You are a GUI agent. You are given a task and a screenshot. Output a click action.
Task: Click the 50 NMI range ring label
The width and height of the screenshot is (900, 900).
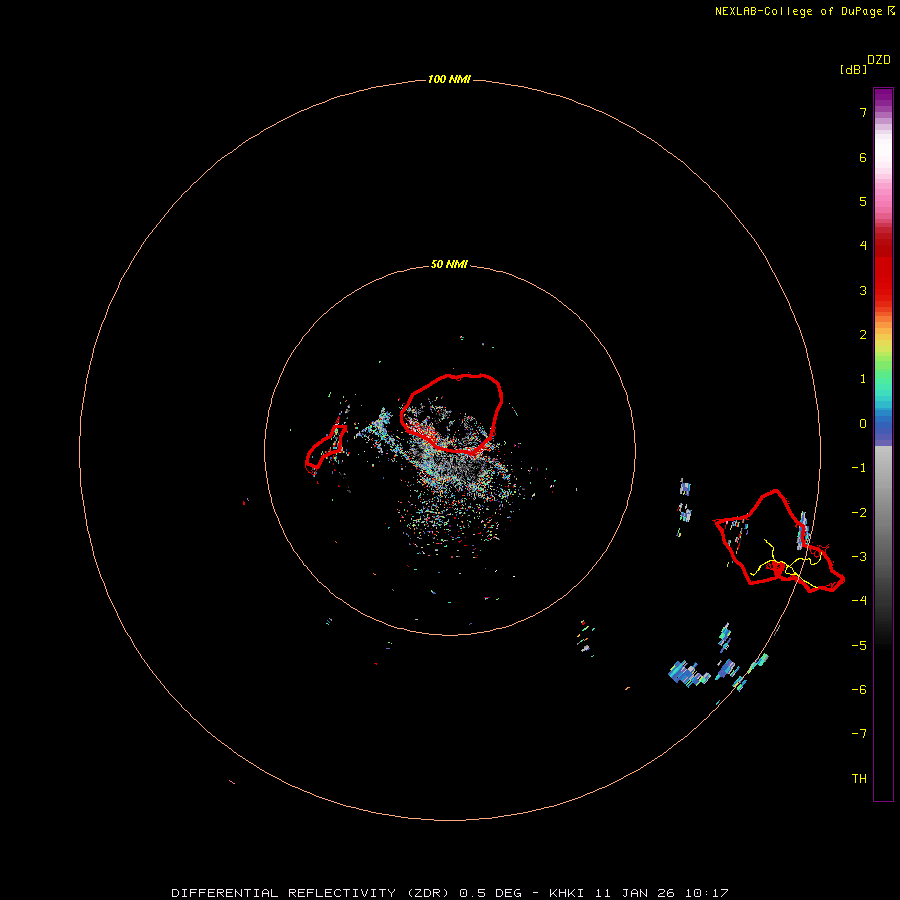(x=449, y=264)
